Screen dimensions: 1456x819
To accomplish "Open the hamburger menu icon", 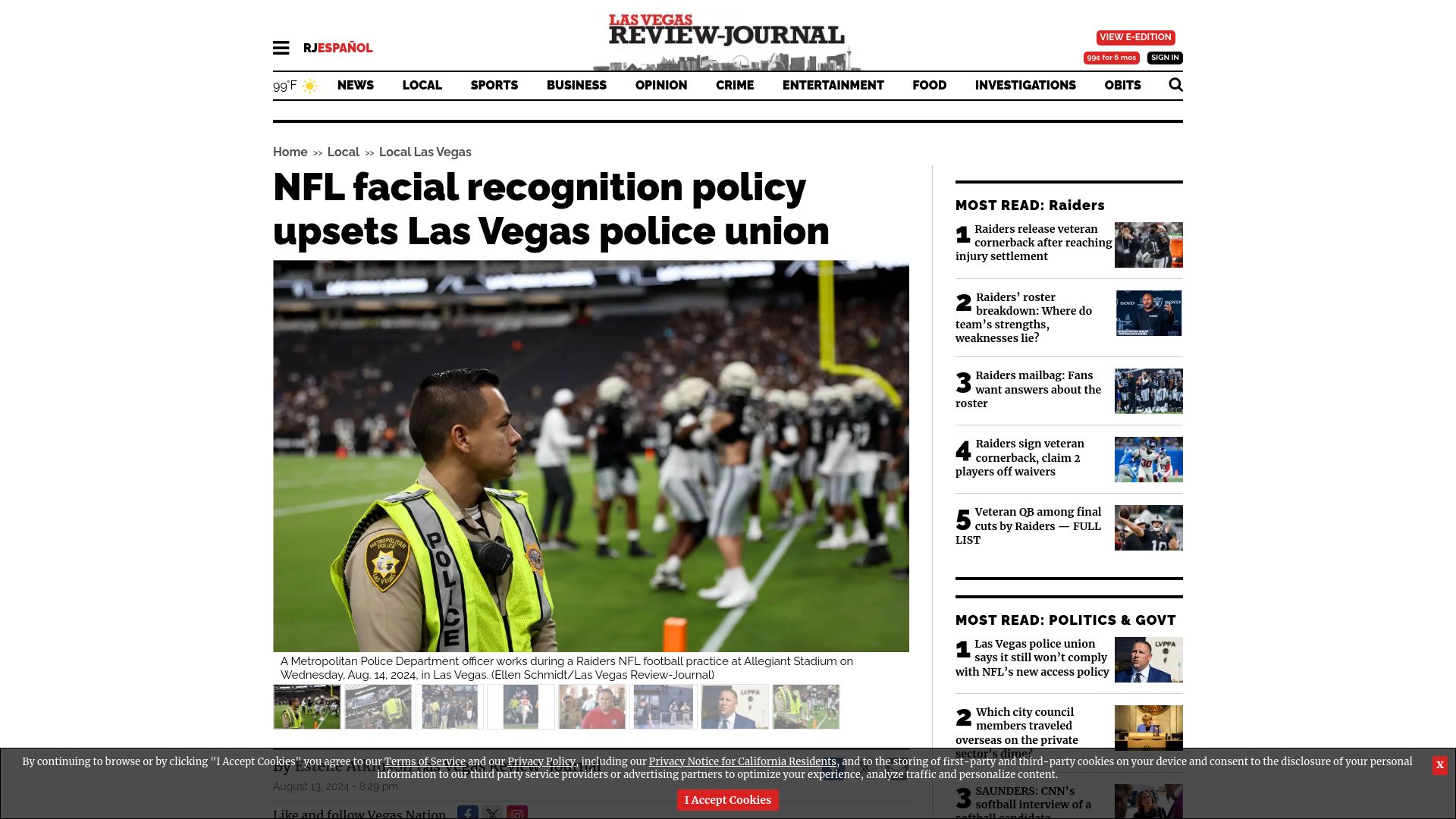I will point(281,48).
